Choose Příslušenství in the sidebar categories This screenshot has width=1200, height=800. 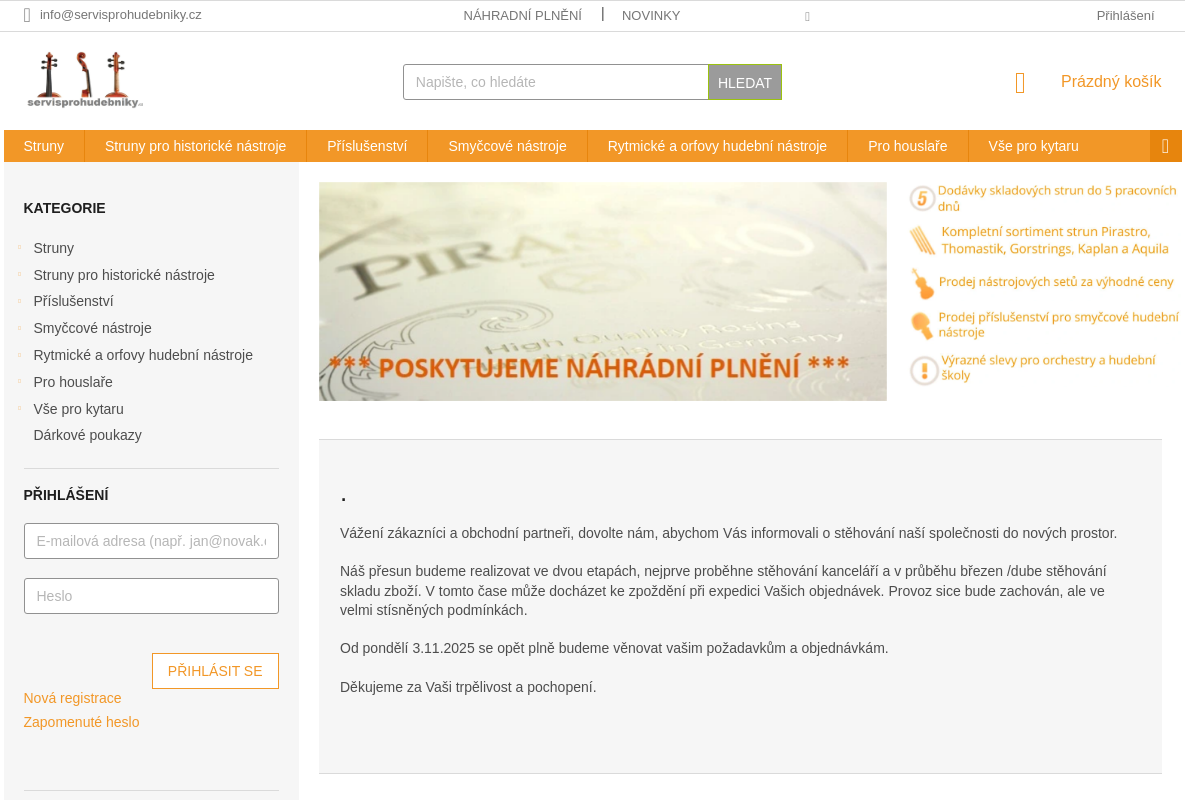coord(73,301)
